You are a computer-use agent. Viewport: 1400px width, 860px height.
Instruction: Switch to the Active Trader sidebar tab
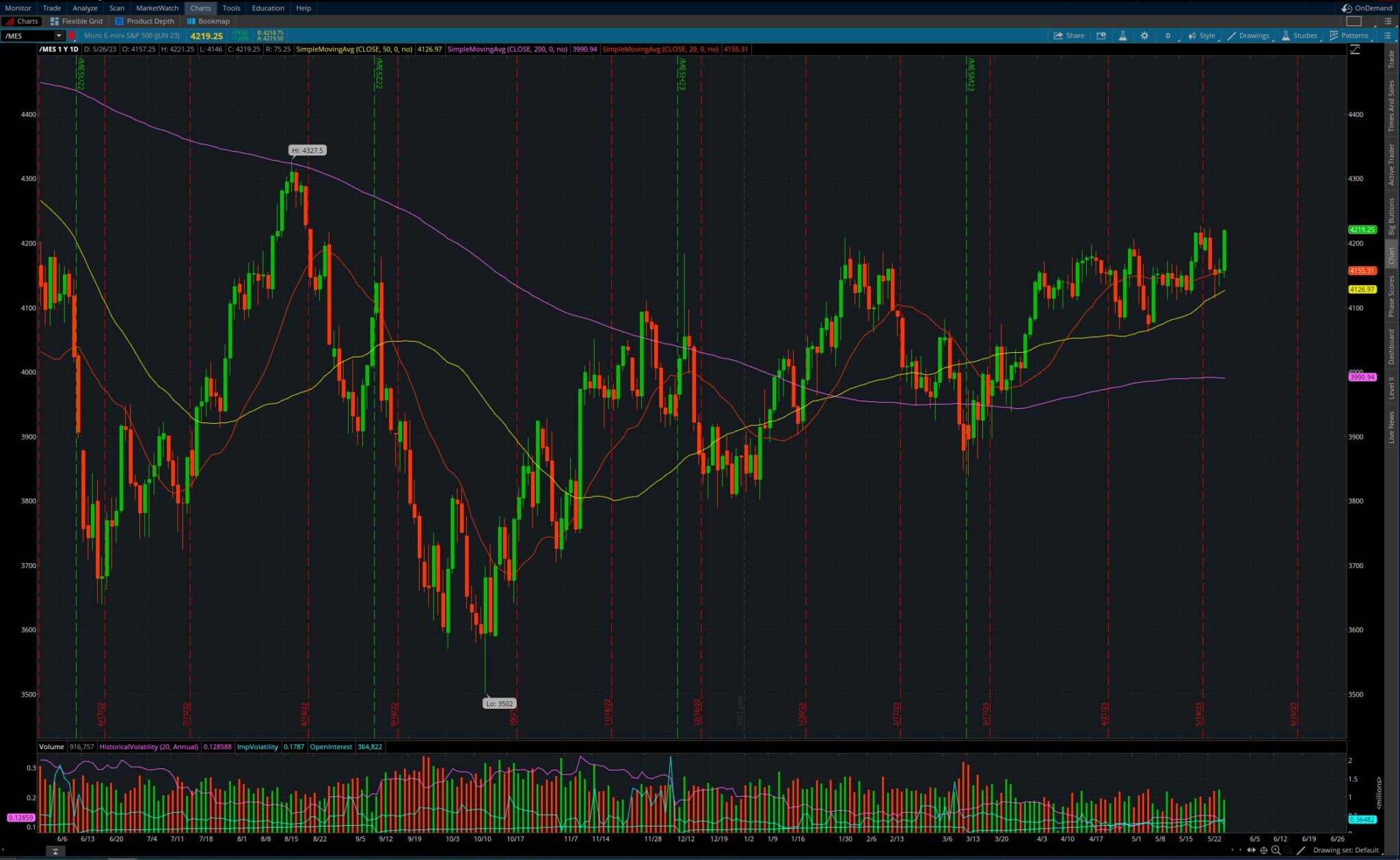click(x=1390, y=164)
